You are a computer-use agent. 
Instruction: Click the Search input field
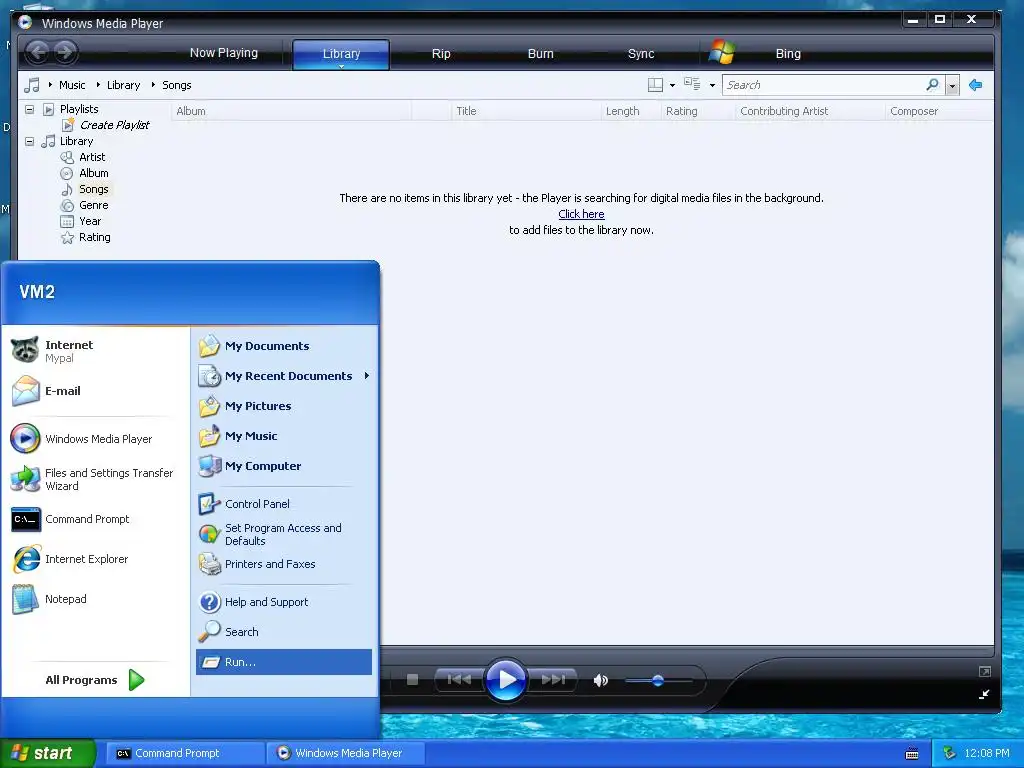[824, 85]
